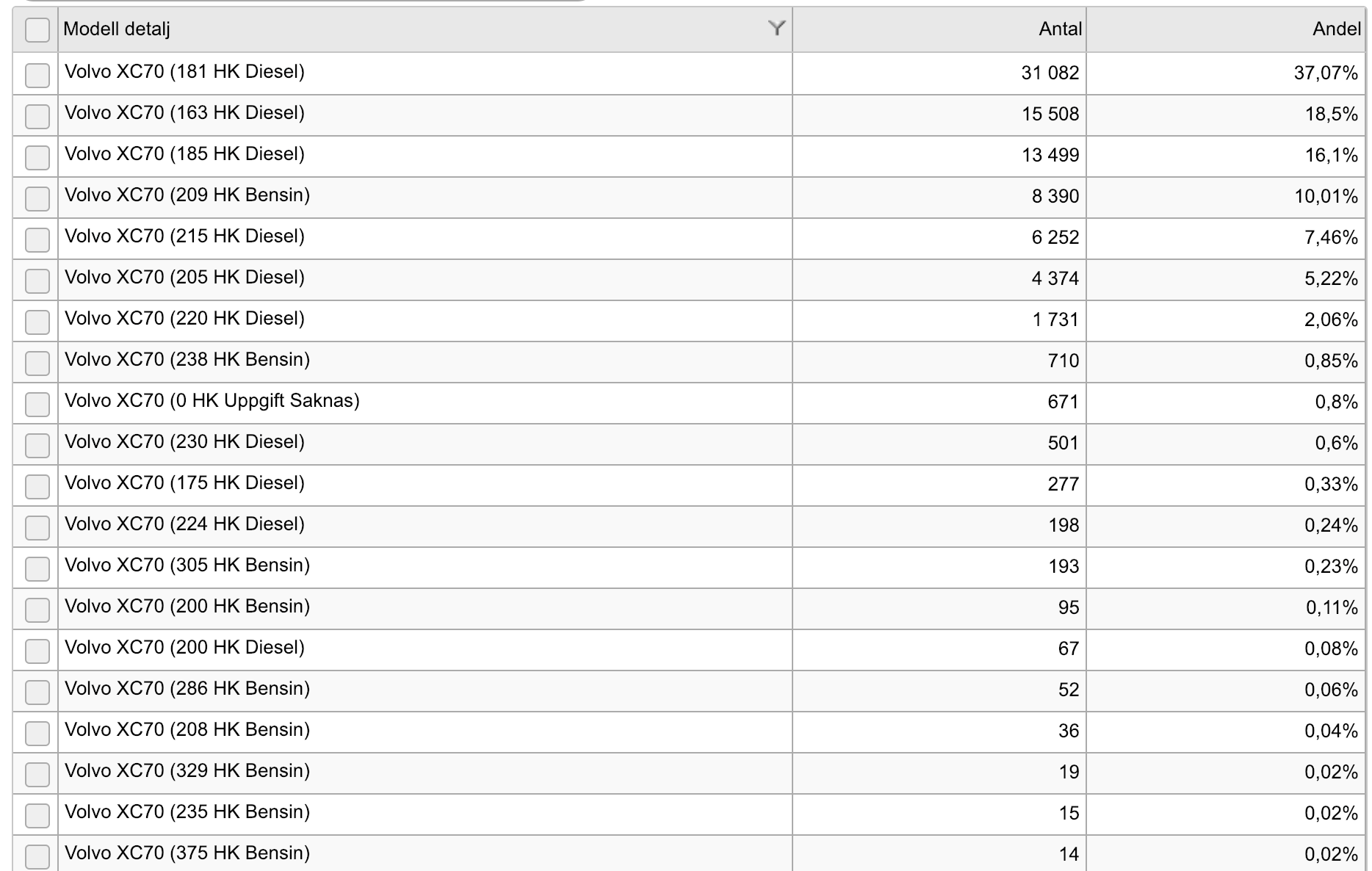Image resolution: width=1372 pixels, height=871 pixels.
Task: Toggle the select-all checkbox in header
Action: pos(37,30)
